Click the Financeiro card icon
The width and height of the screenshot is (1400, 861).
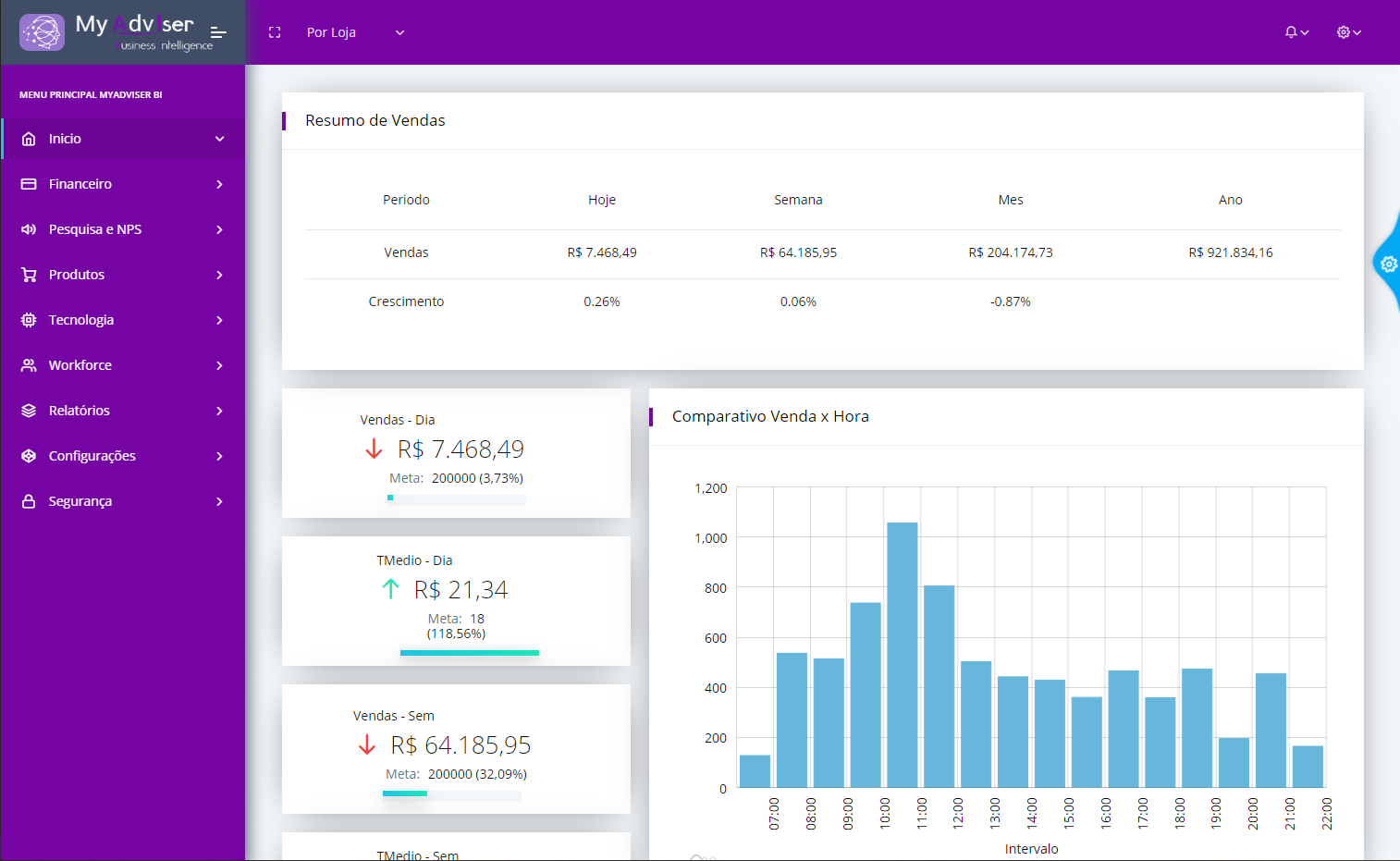pyautogui.click(x=29, y=184)
